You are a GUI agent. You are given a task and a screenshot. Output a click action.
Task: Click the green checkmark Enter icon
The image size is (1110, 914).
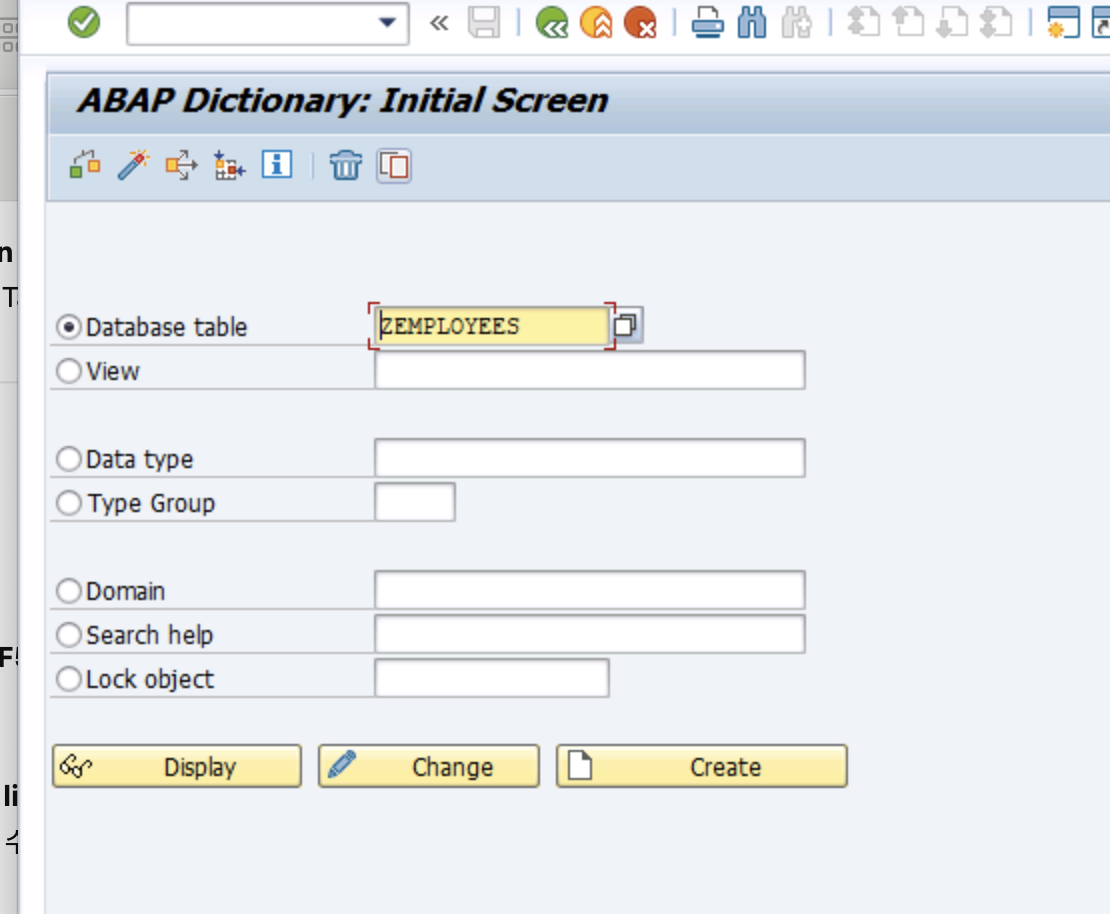click(84, 23)
